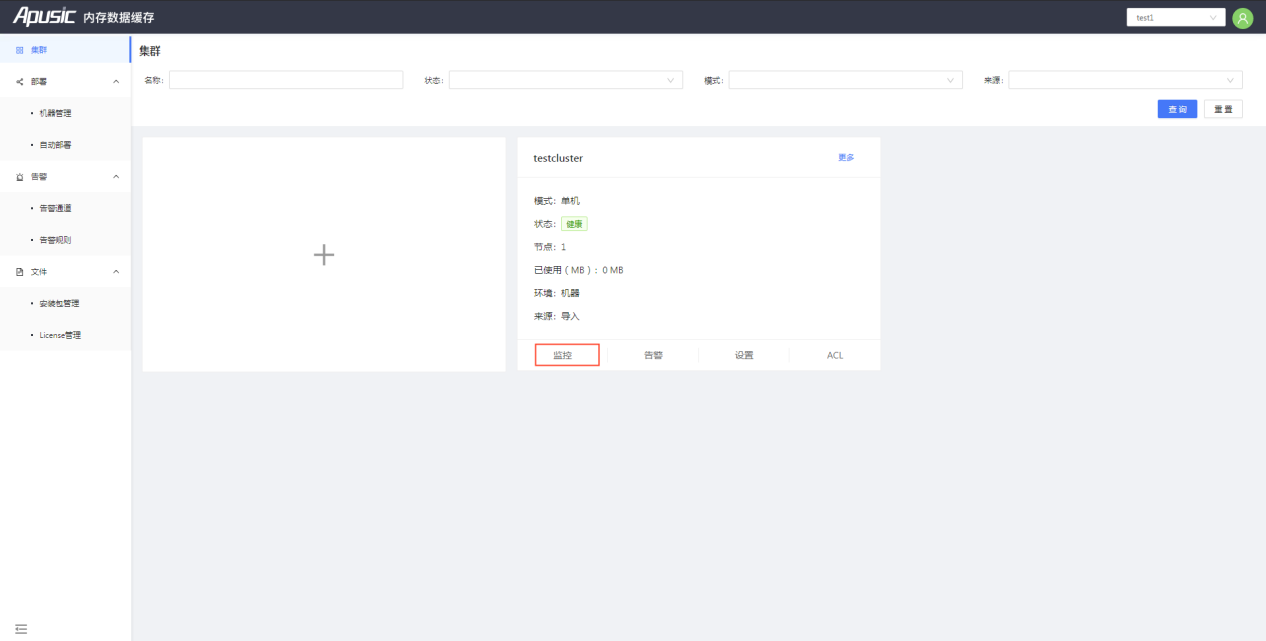
Task: Collapse the 部署 menu section
Action: [x=65, y=81]
